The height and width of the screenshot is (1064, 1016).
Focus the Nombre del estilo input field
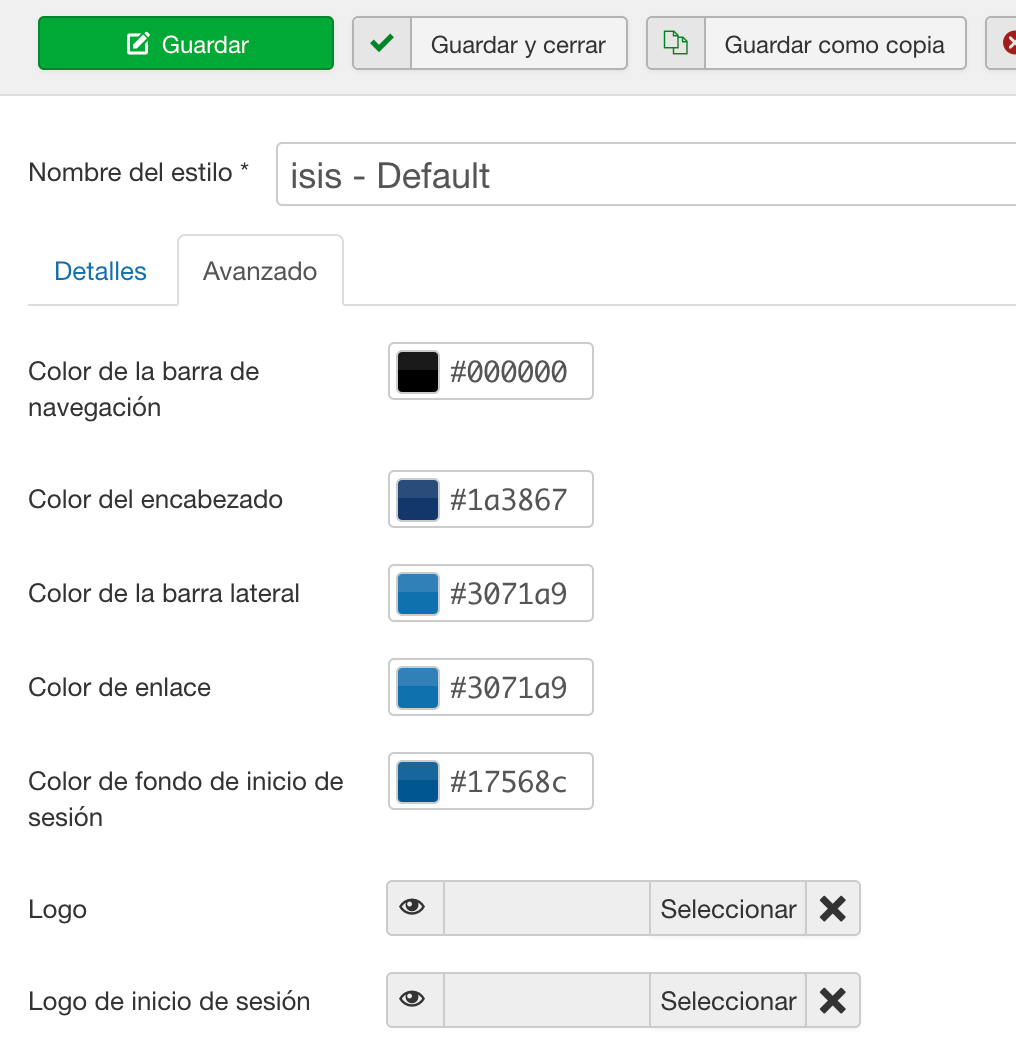point(646,174)
